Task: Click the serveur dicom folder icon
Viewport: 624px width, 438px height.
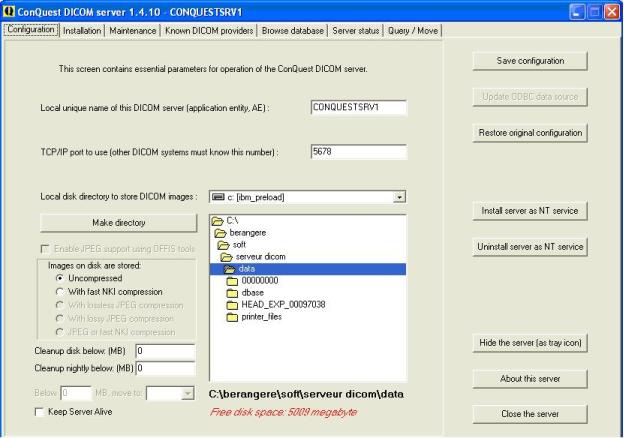Action: point(226,257)
